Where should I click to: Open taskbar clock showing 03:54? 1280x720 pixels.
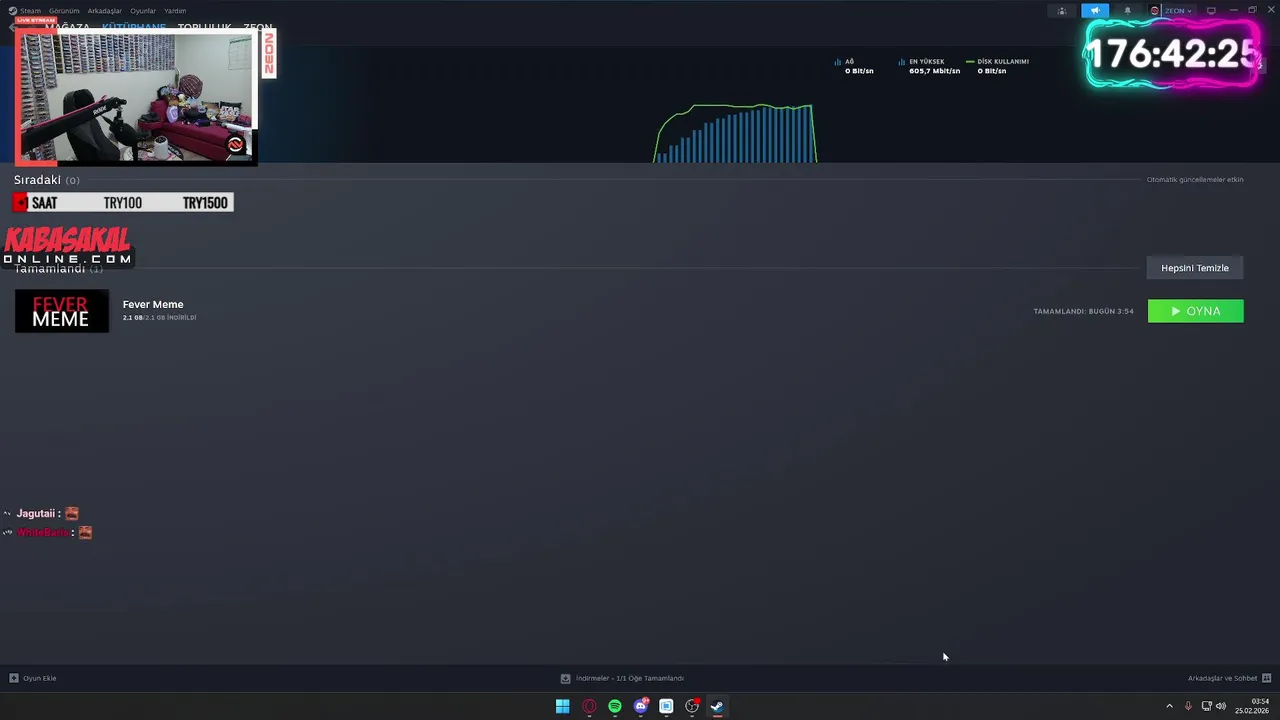pos(1252,706)
